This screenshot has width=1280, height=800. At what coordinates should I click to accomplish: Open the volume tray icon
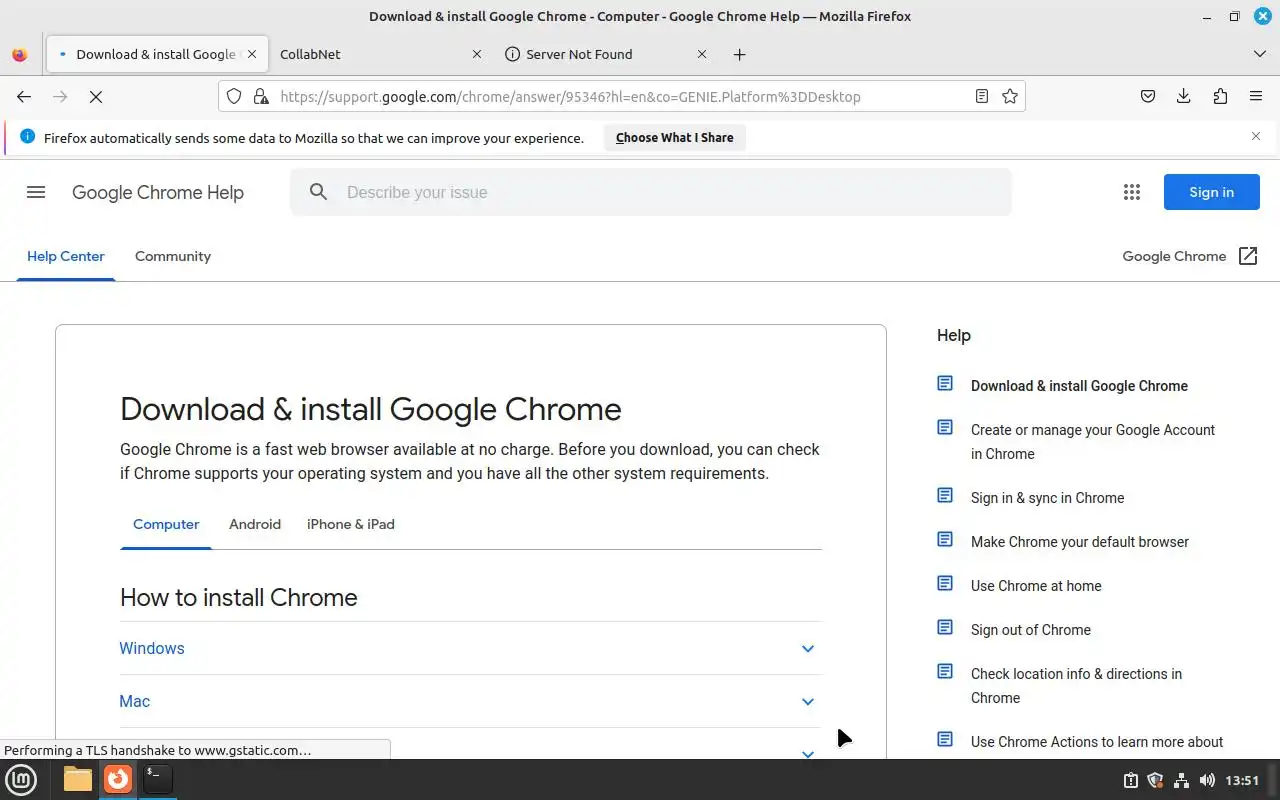click(x=1207, y=780)
